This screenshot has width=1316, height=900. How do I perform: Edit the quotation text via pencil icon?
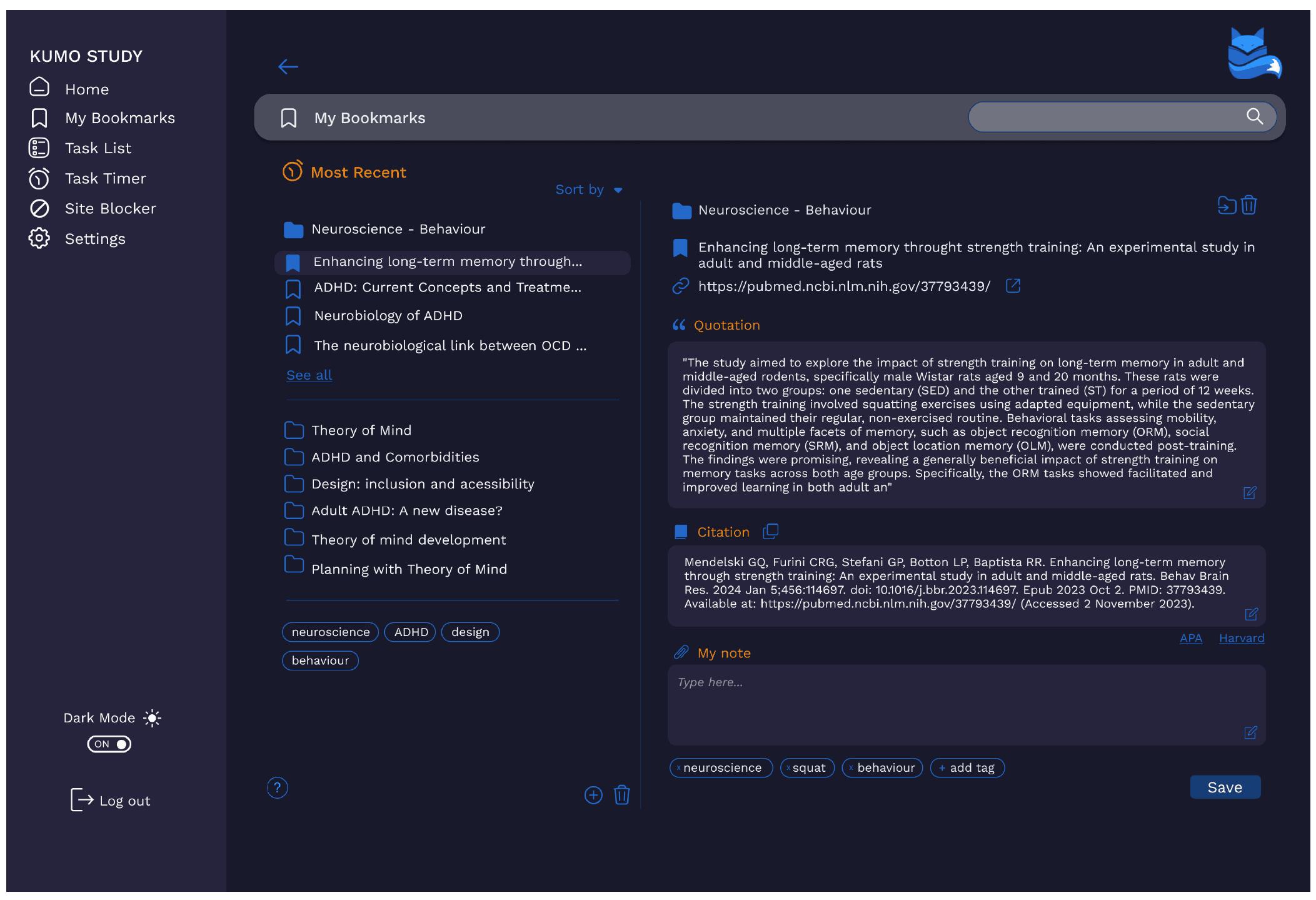click(1249, 493)
